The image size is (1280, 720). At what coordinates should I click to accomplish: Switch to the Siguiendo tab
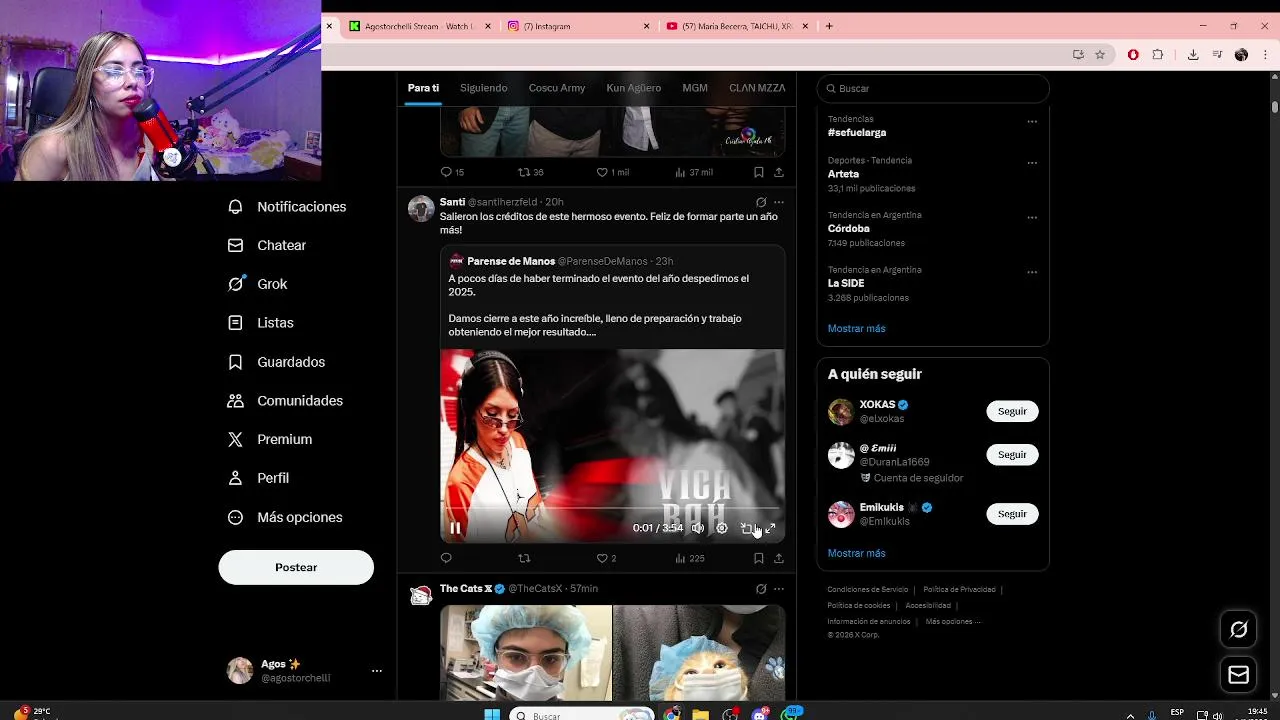[483, 88]
